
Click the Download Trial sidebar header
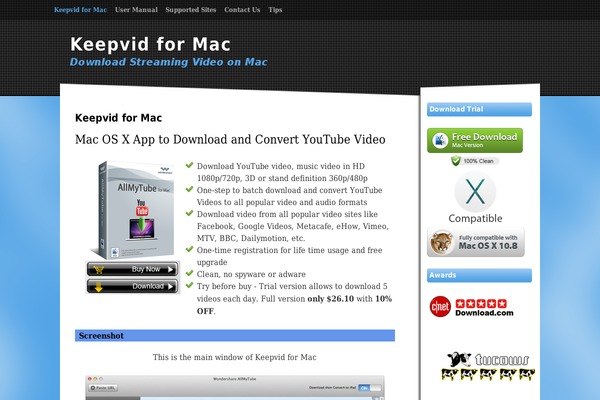point(479,109)
